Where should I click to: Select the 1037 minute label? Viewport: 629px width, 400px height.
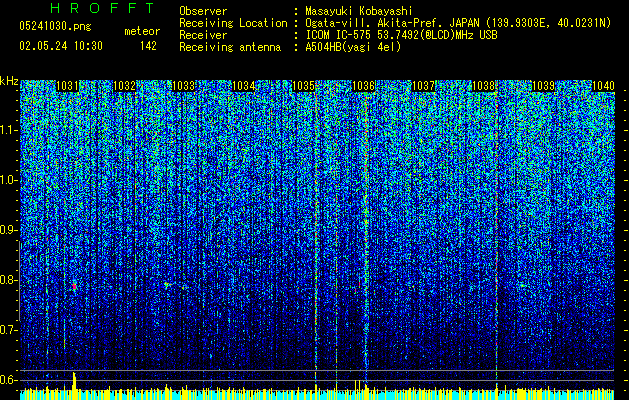click(424, 86)
